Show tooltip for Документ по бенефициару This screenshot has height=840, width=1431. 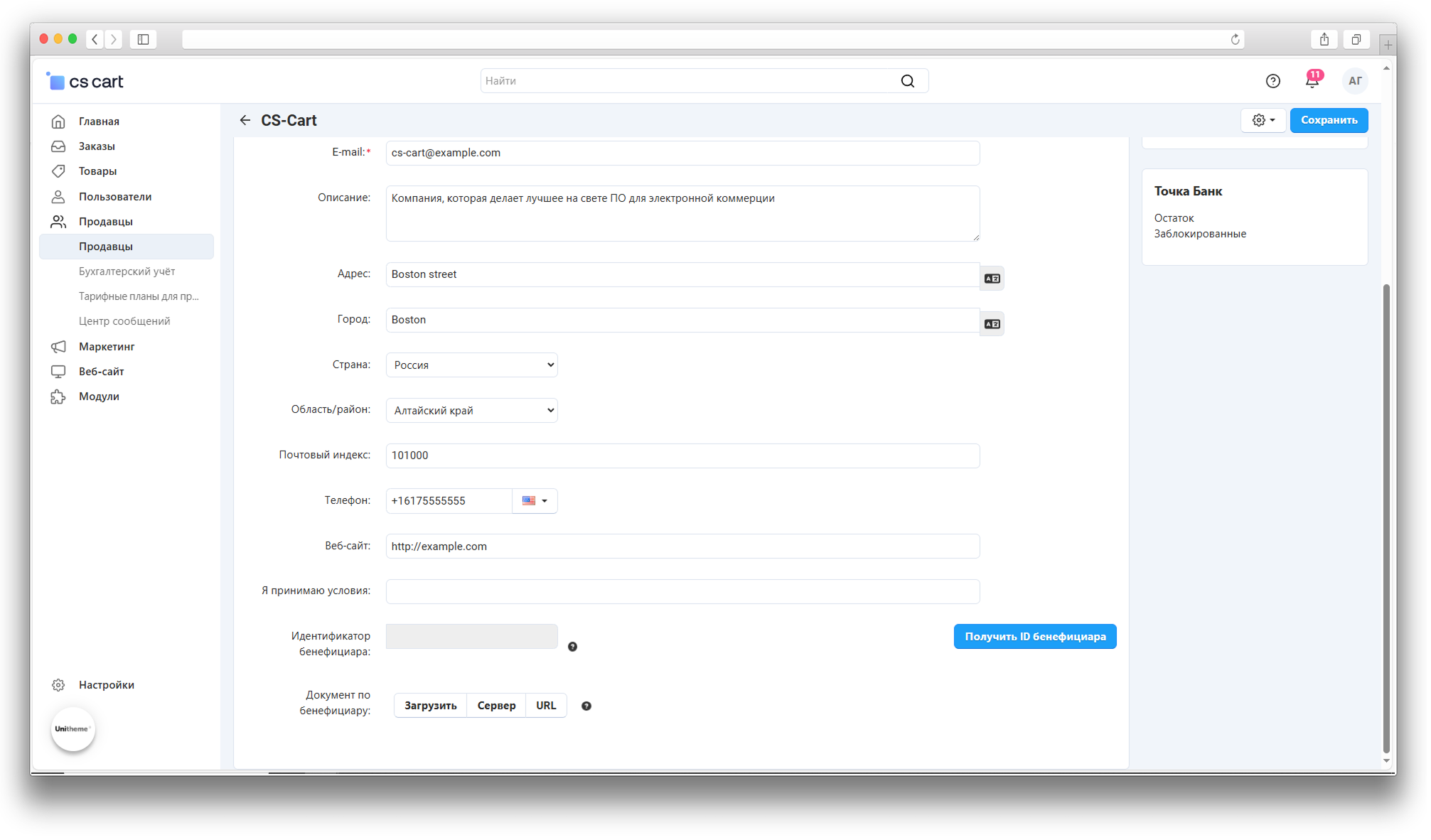point(586,706)
